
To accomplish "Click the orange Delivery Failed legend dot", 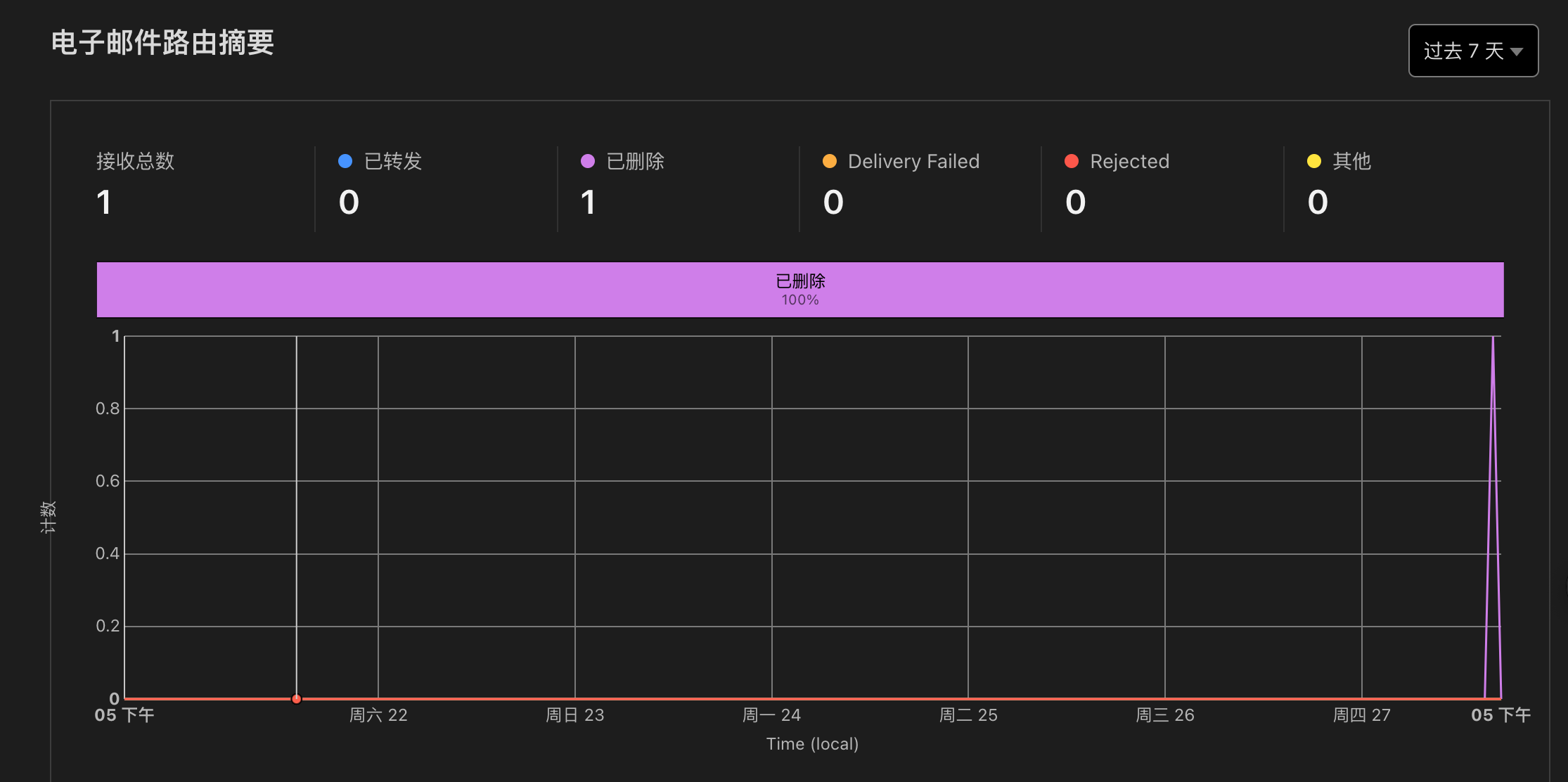I will [830, 161].
